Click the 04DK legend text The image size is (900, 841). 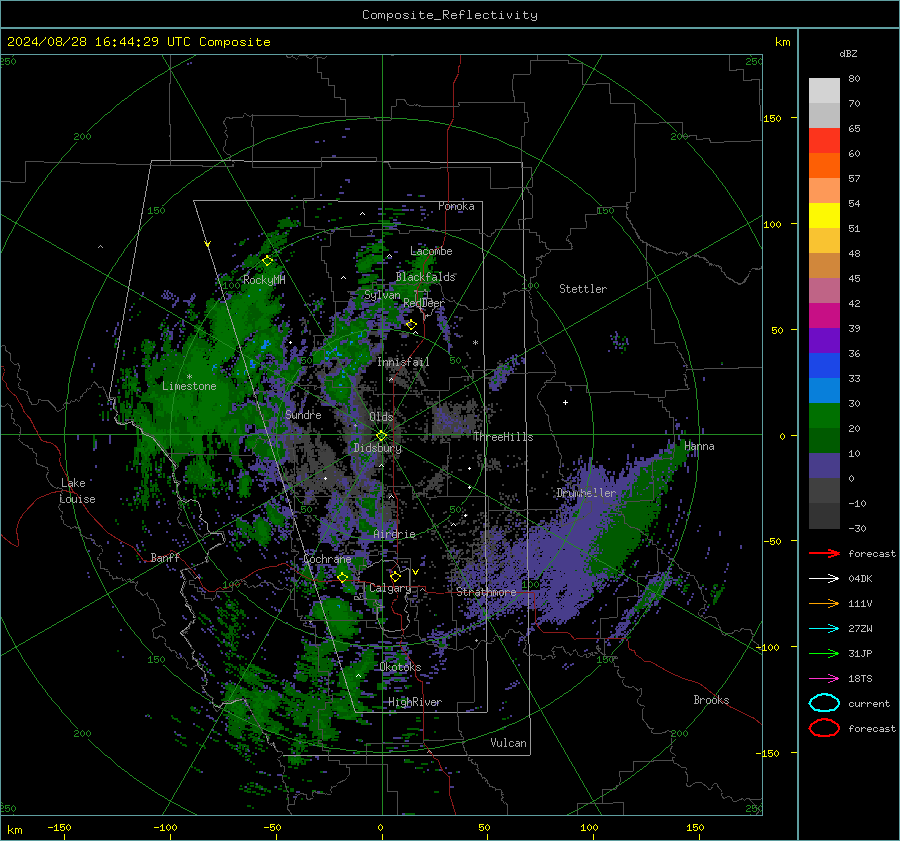[860, 578]
